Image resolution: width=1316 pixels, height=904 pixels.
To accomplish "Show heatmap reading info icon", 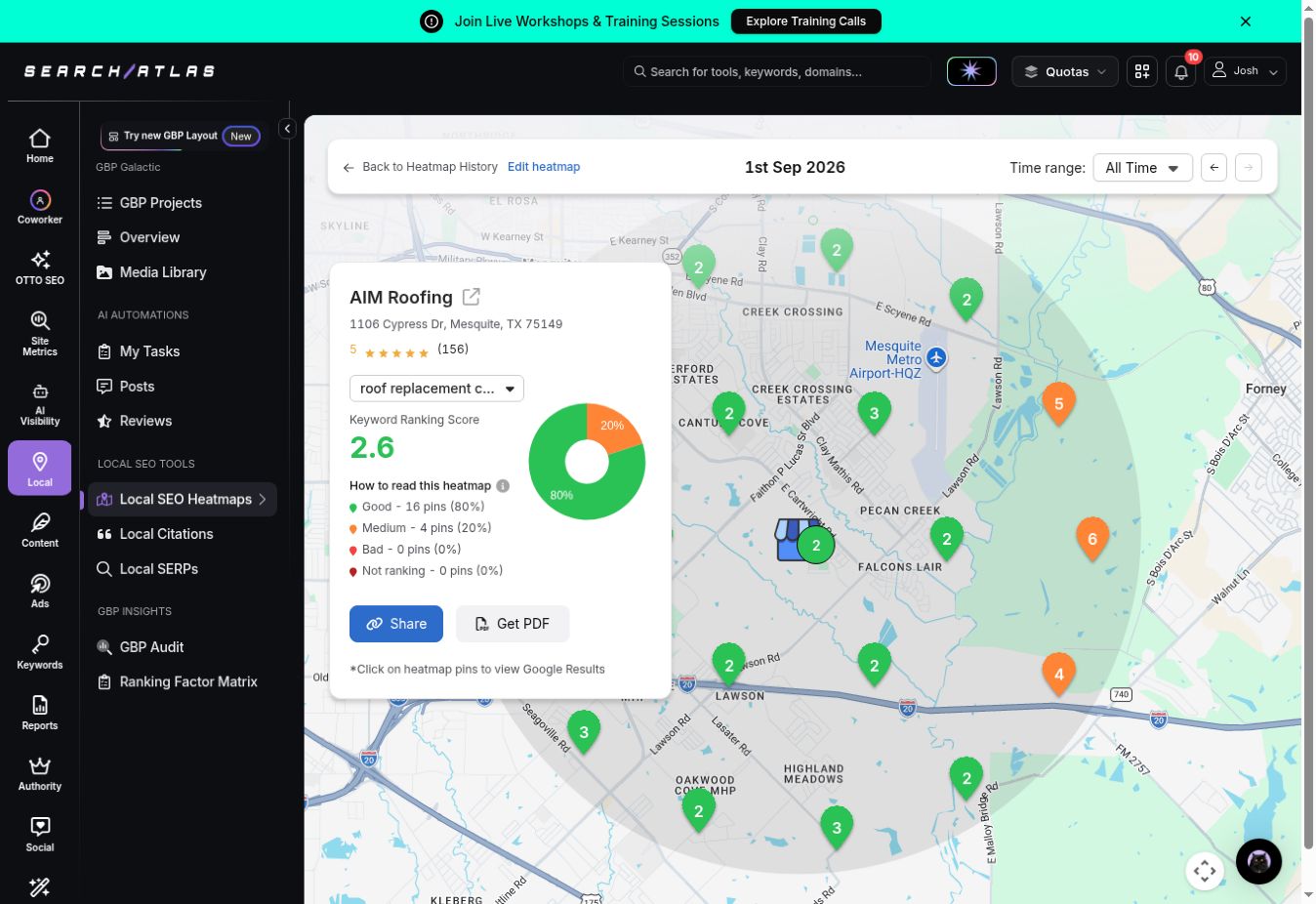I will 503,485.
